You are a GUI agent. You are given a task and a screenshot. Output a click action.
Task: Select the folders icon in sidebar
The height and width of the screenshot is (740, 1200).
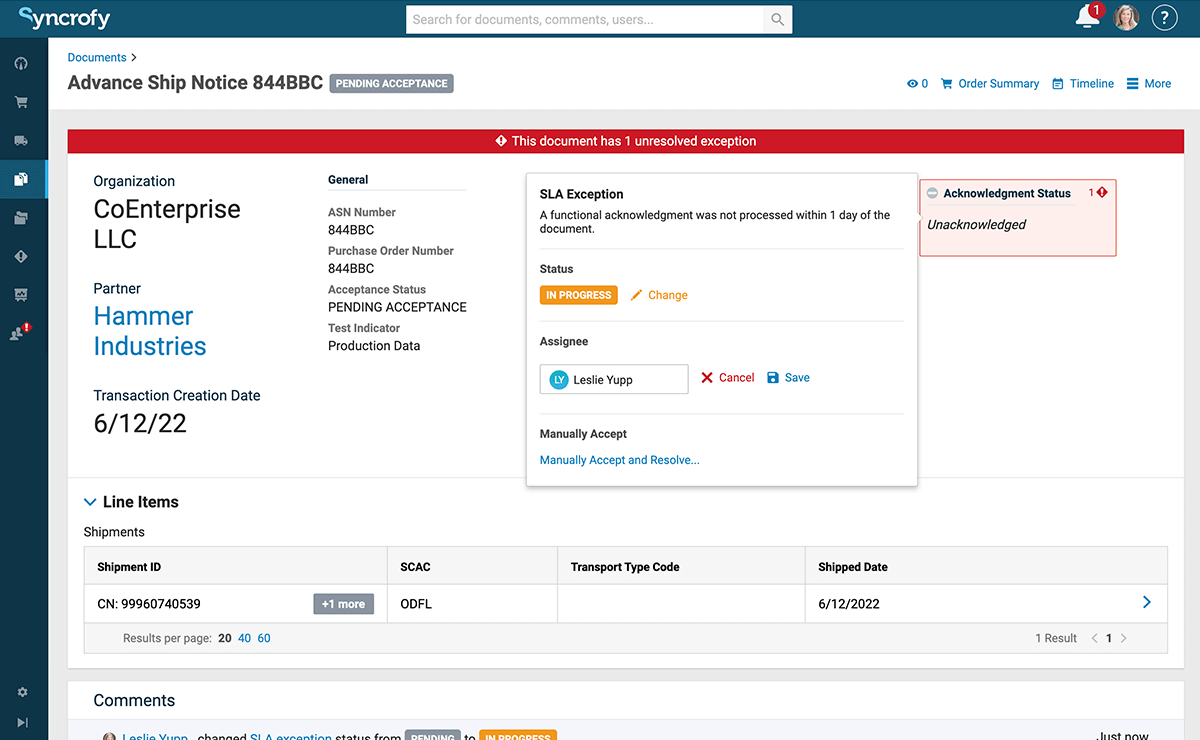tap(21, 218)
